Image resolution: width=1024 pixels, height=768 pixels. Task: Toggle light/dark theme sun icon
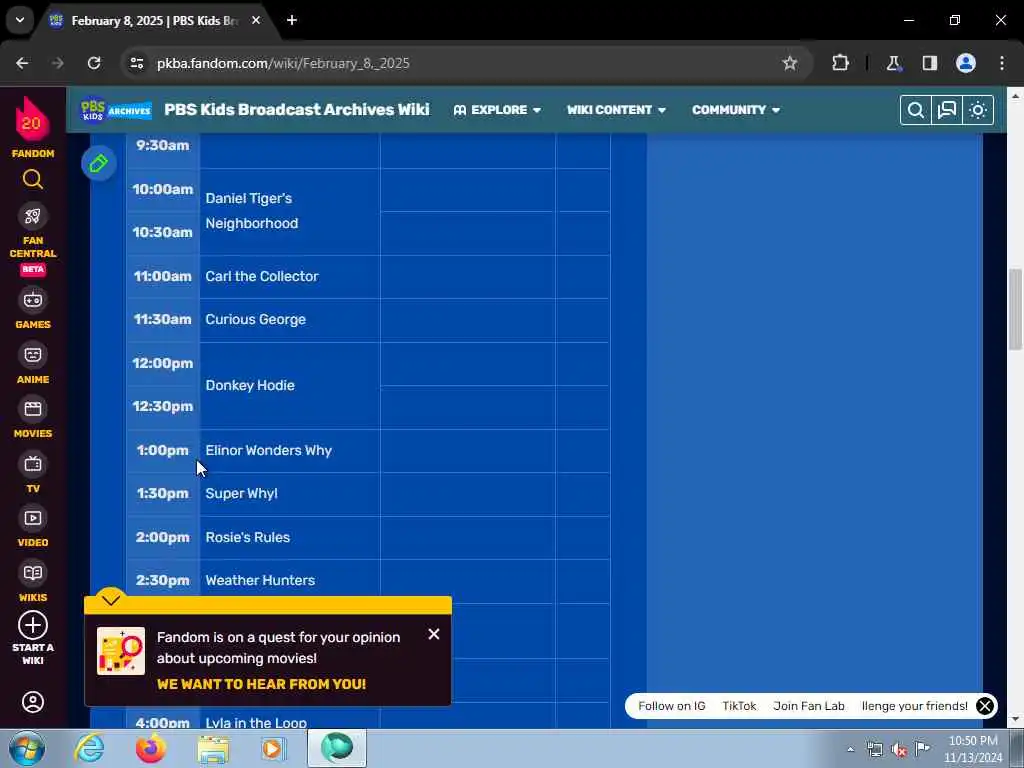tap(978, 110)
